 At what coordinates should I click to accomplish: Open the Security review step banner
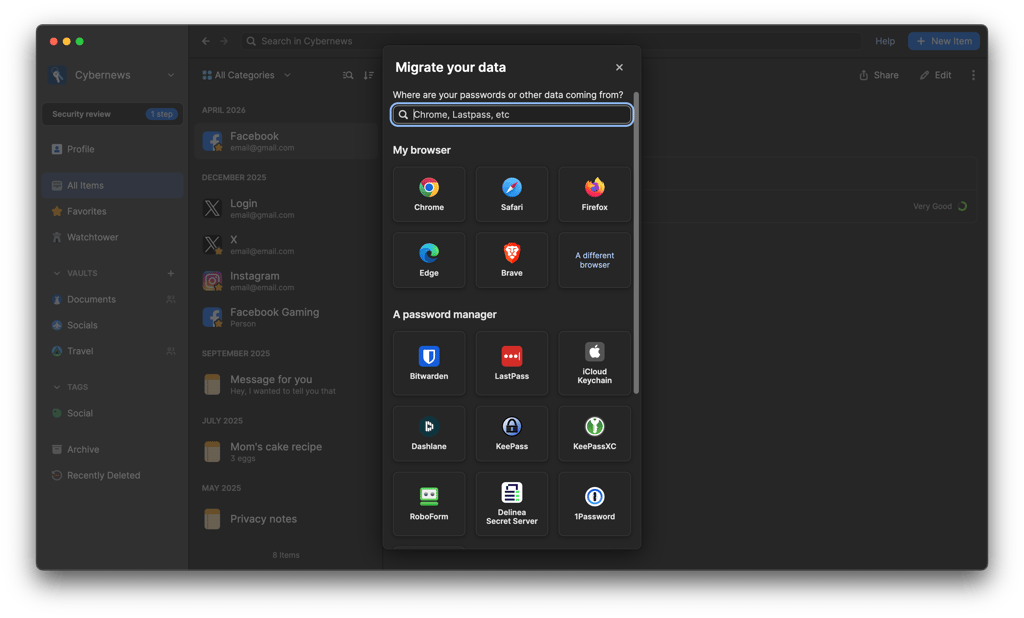click(112, 114)
